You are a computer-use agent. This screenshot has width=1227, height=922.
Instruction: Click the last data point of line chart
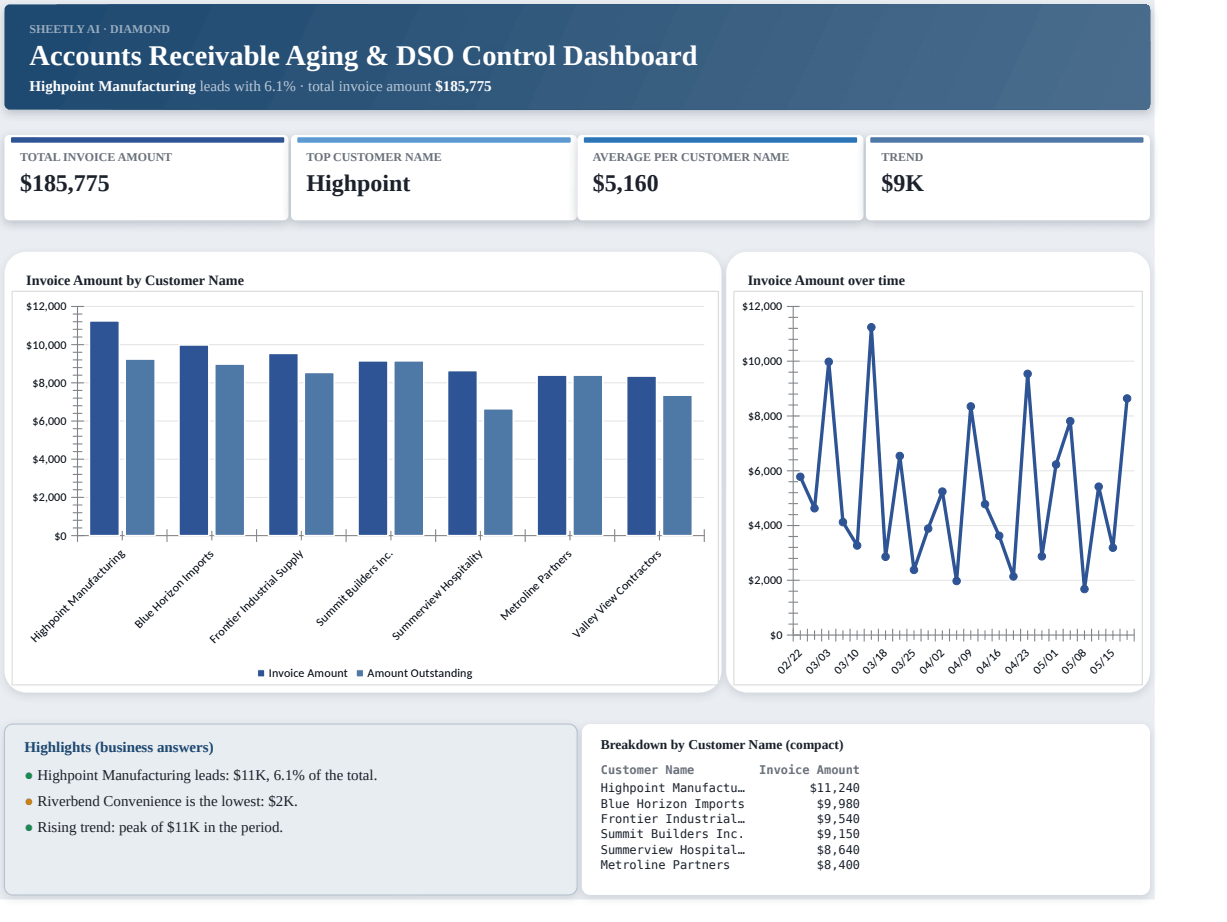click(1127, 398)
